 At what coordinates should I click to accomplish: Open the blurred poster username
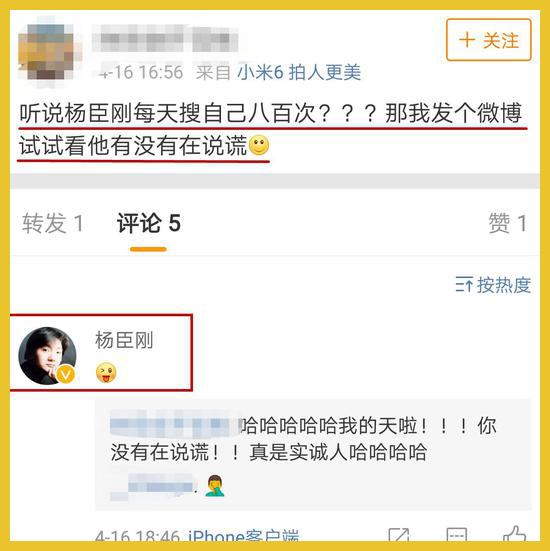click(x=165, y=38)
